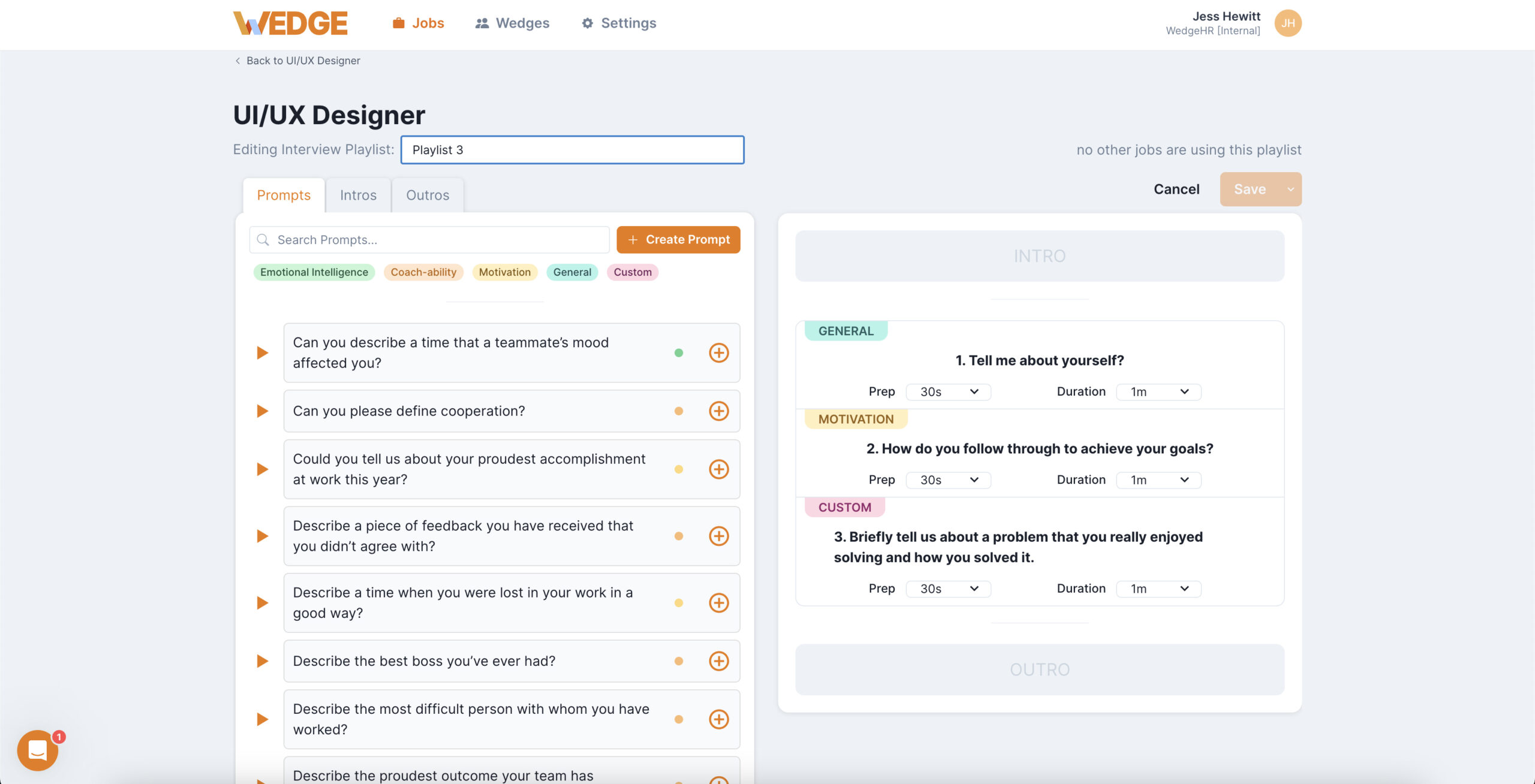Play the best boss prompt
The width and height of the screenshot is (1535, 784).
click(x=262, y=661)
